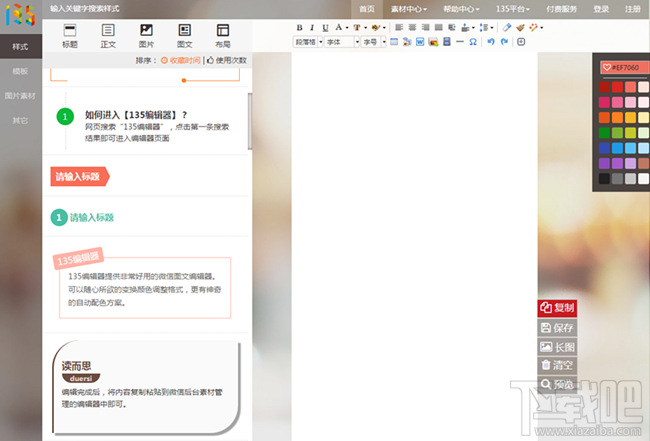Sort styles by 使用次数
The image size is (650, 441).
pyautogui.click(x=227, y=60)
